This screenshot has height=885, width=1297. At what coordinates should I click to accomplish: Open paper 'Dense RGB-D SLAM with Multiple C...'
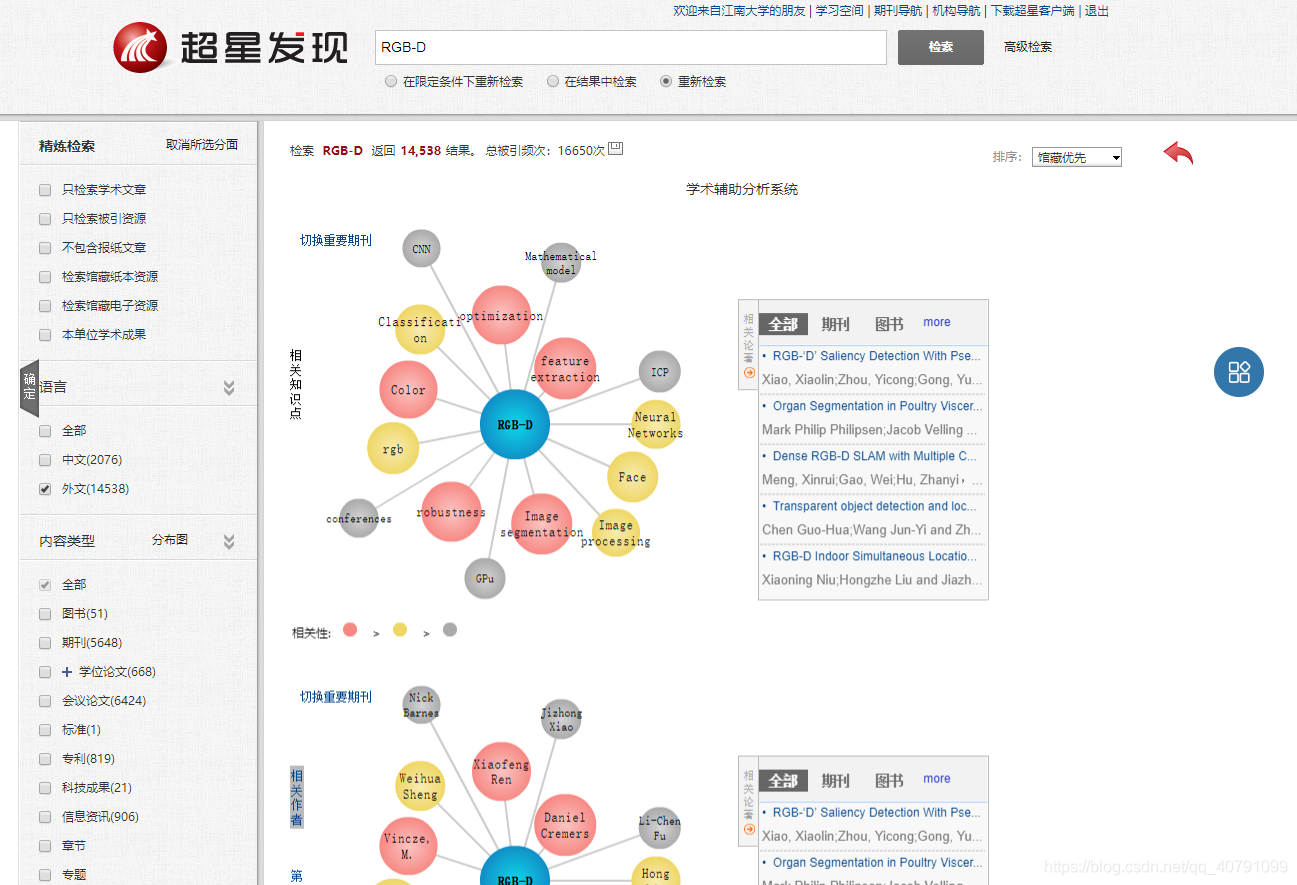coord(874,456)
